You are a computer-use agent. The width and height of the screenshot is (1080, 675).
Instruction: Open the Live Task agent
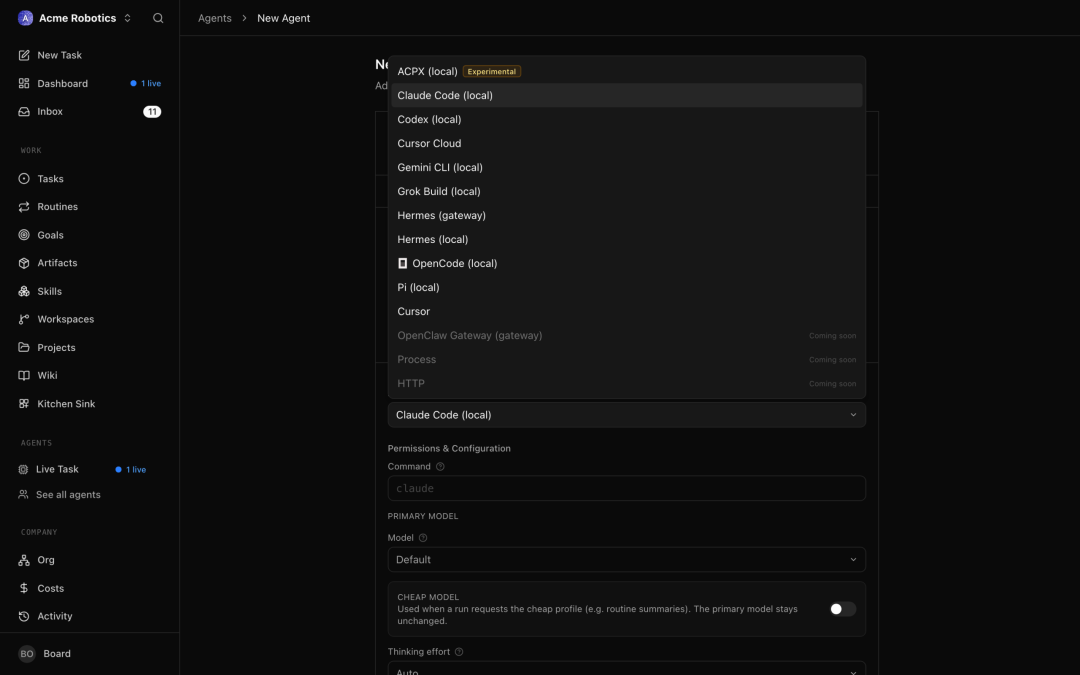(57, 469)
